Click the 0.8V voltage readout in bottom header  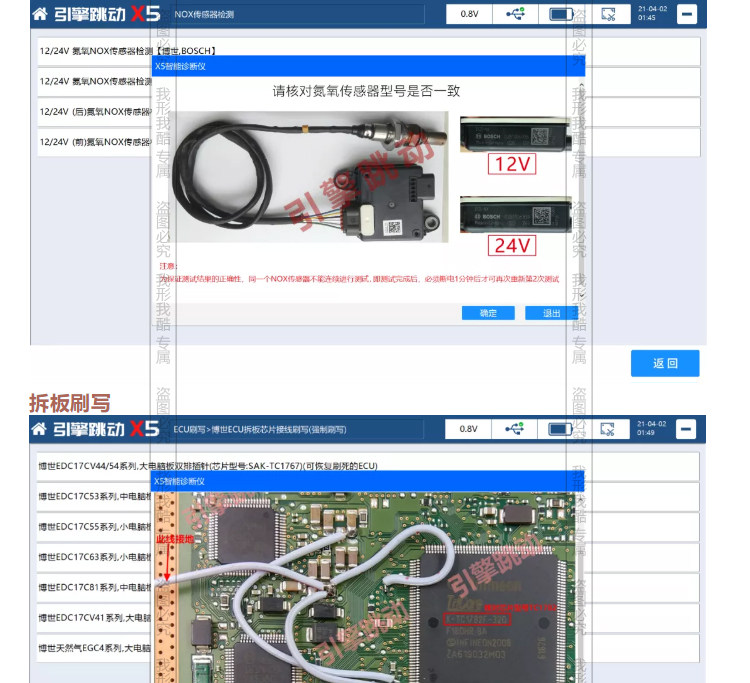tap(468, 429)
